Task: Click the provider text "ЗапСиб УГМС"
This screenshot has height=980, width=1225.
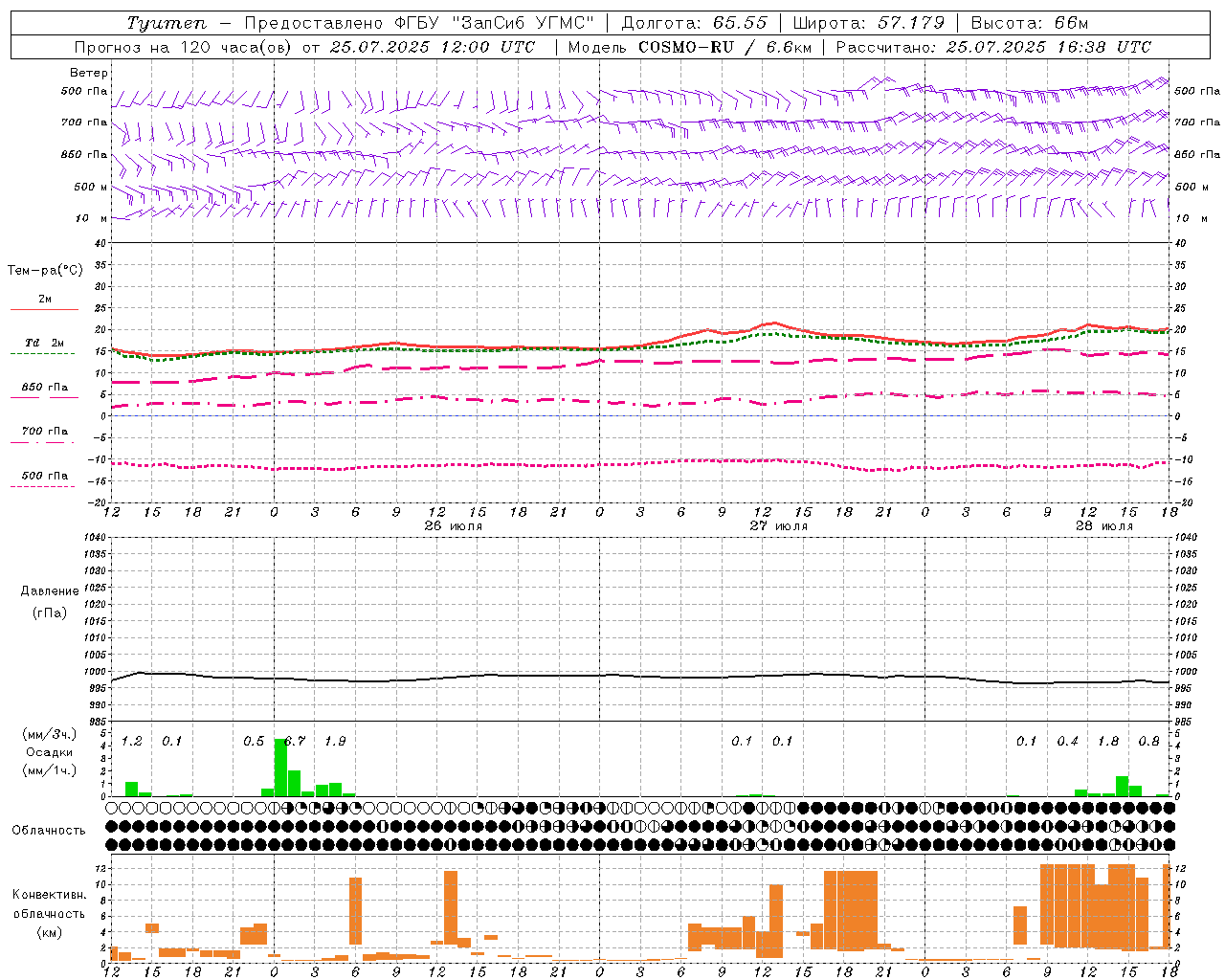Action: click(525, 23)
